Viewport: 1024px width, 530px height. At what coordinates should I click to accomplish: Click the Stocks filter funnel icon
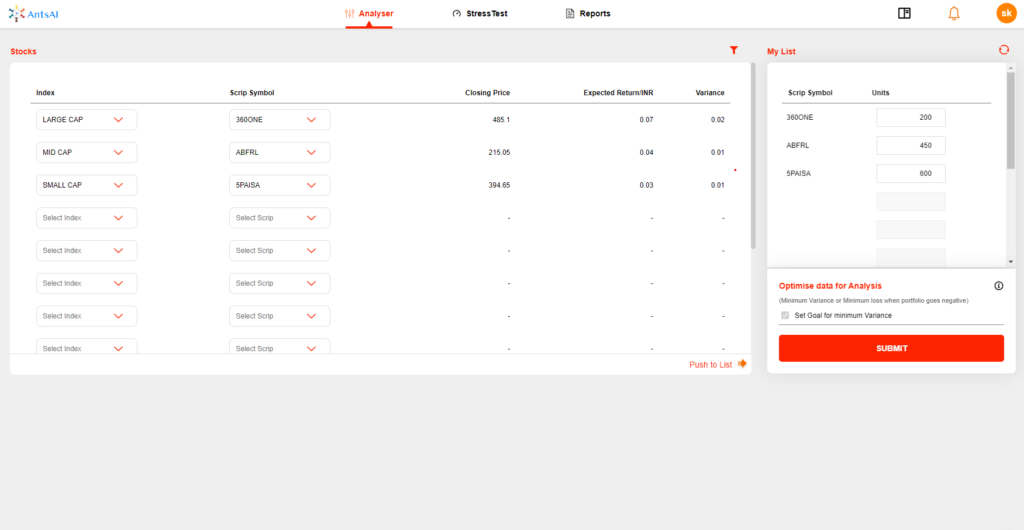pos(733,50)
